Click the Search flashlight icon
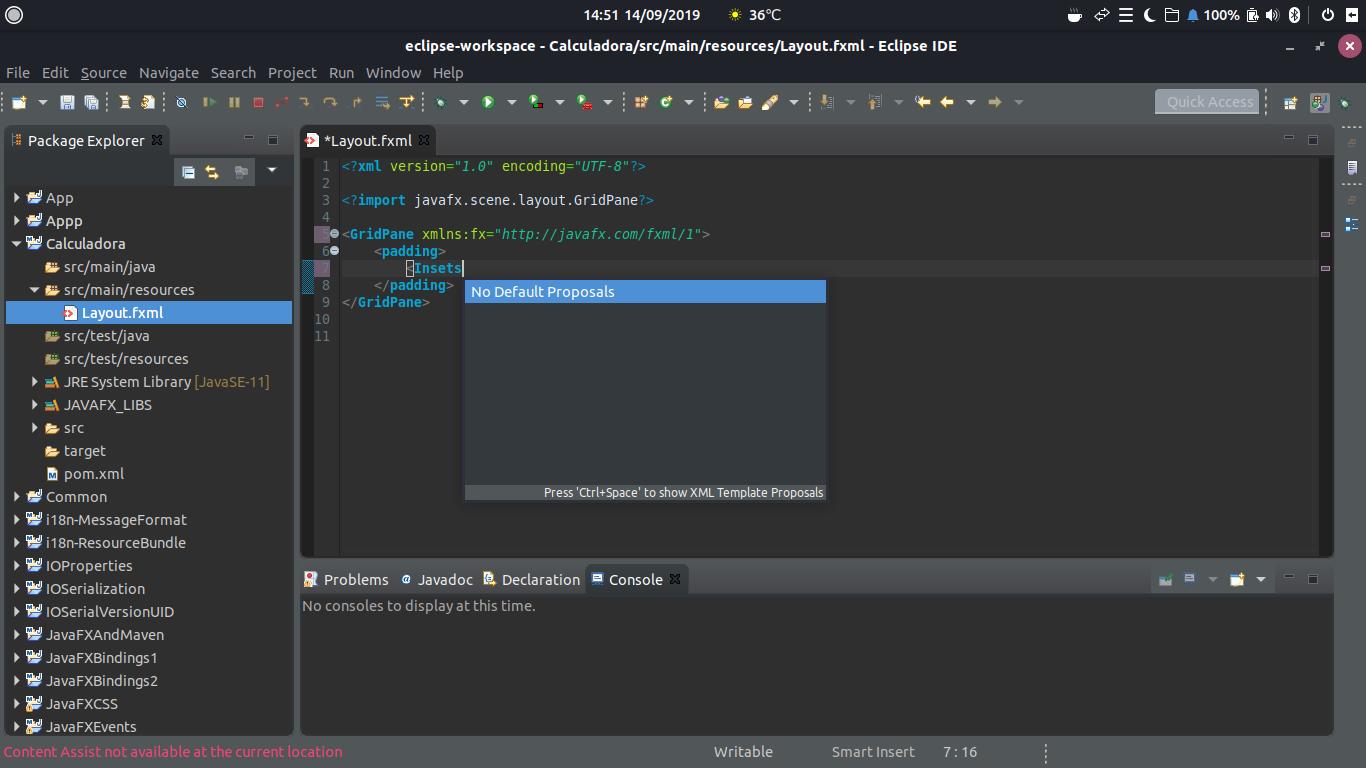 coord(770,102)
